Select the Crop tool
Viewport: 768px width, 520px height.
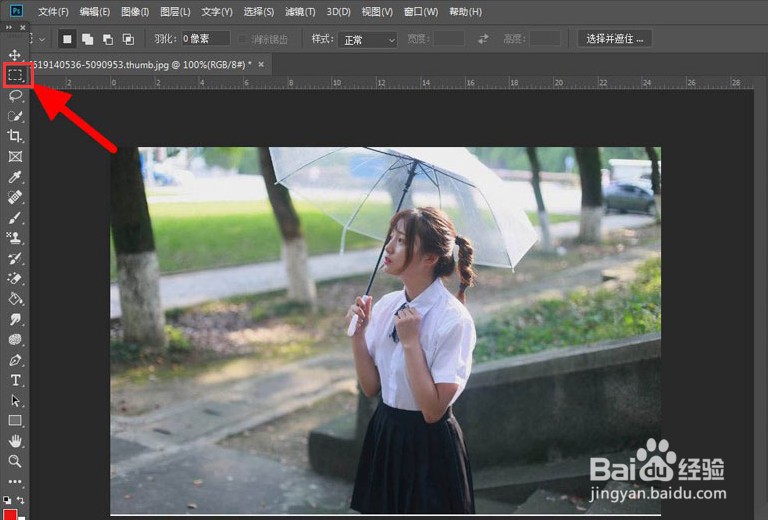tap(15, 136)
